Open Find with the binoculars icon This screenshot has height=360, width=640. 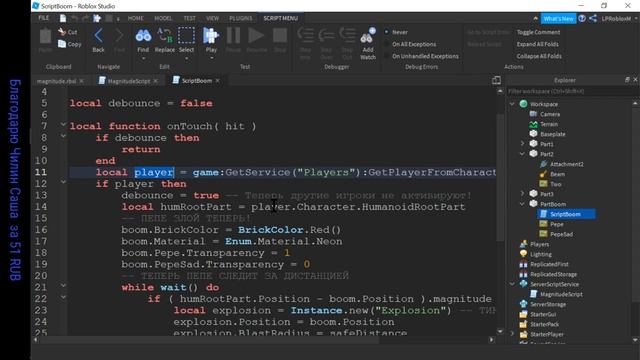[143, 36]
